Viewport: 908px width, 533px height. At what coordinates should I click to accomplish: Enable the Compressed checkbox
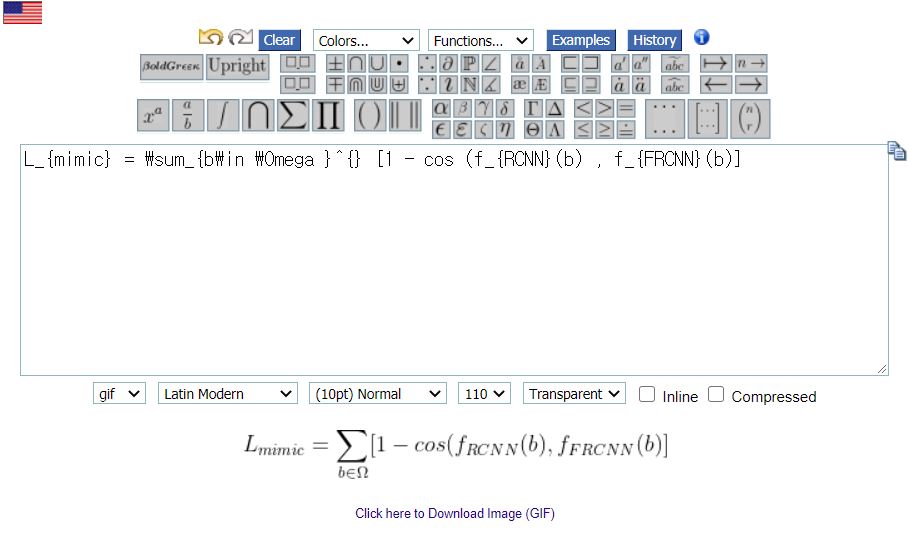[x=716, y=395]
